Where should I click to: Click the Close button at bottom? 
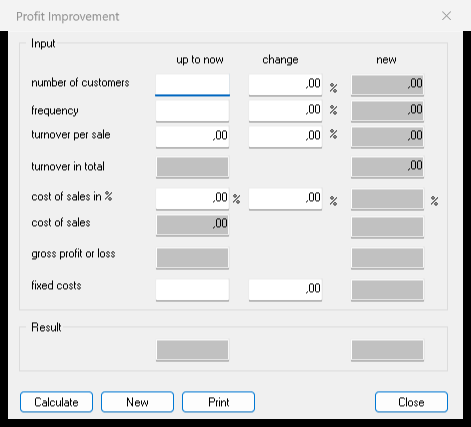[411, 402]
